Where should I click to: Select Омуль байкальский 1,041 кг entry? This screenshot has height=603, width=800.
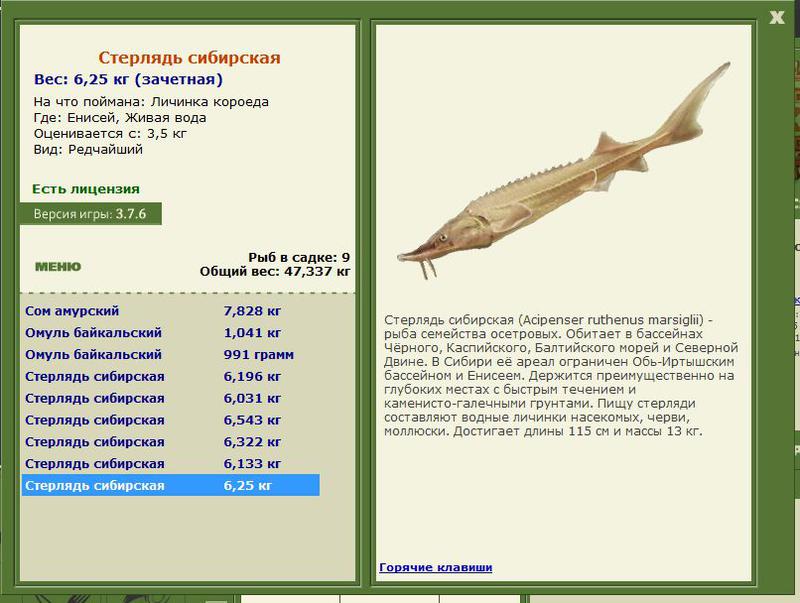pyautogui.click(x=170, y=333)
